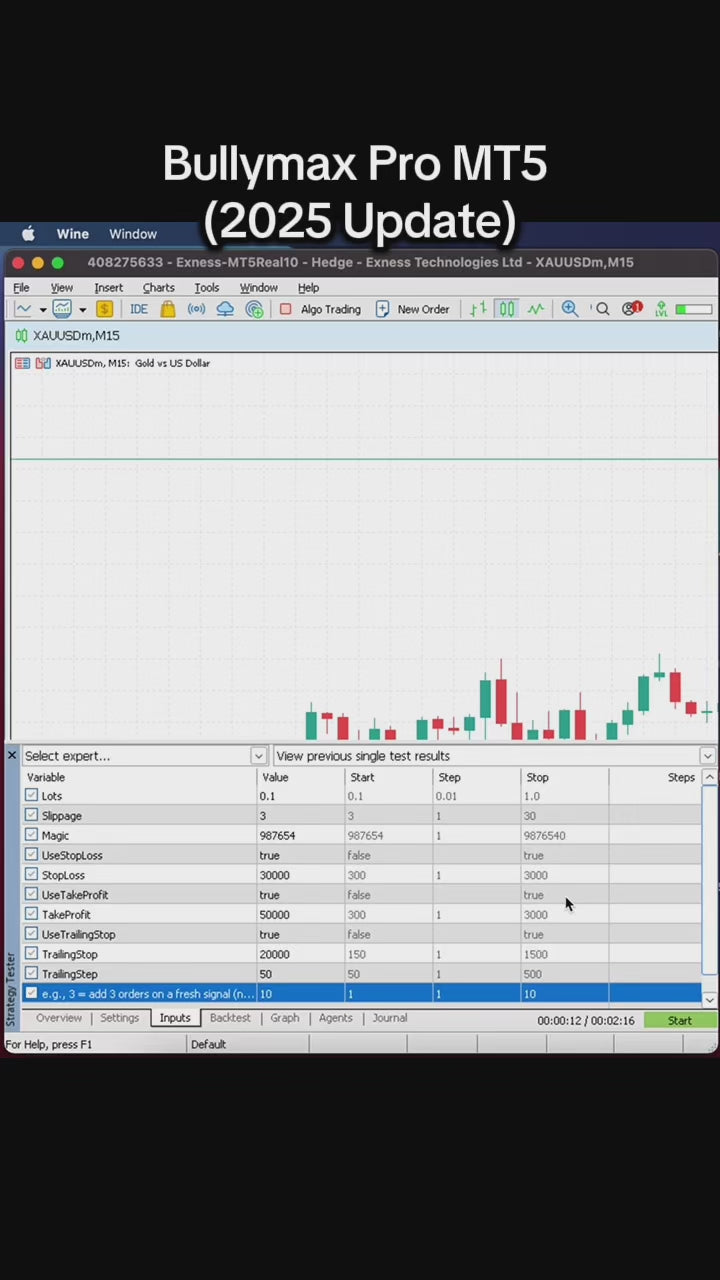Click the zoom in magnifier icon
The height and width of the screenshot is (1280, 720).
coord(570,309)
